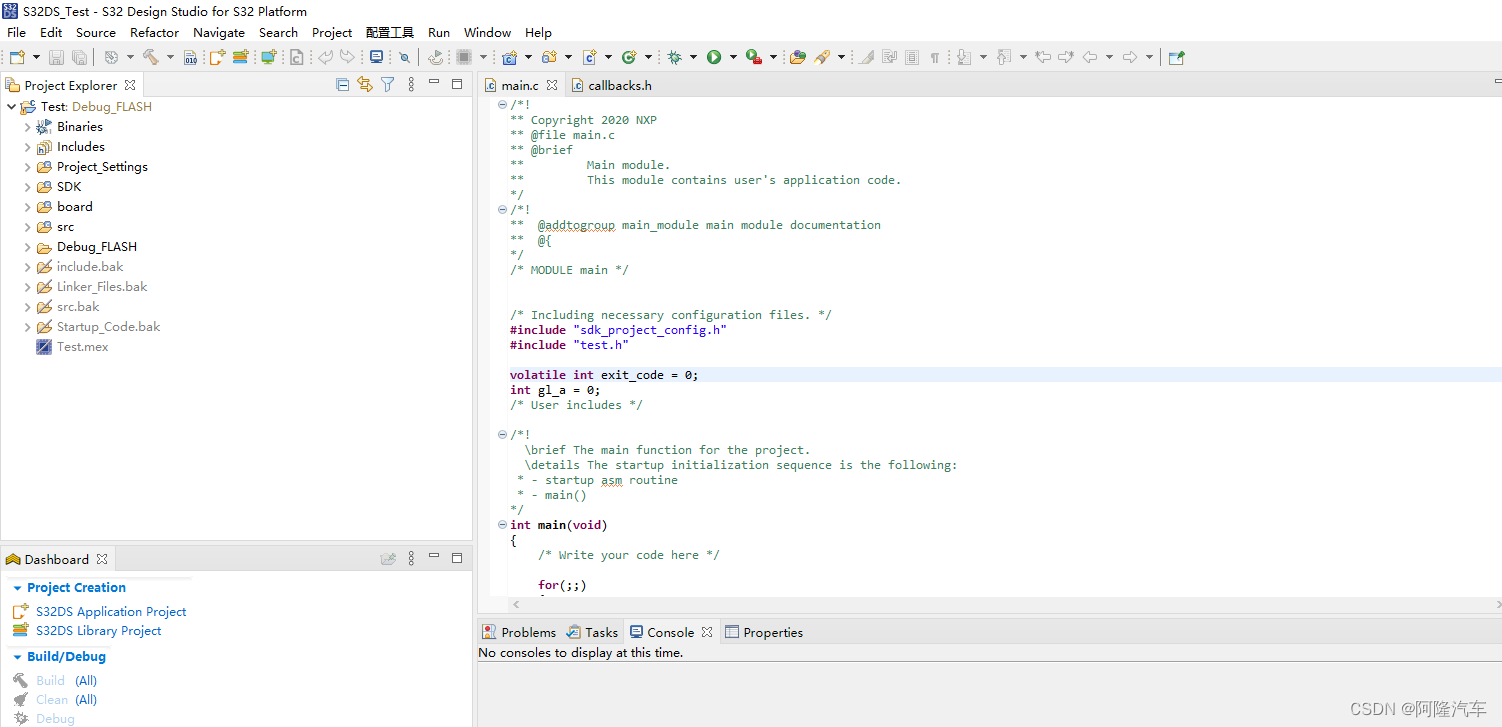Select the Debug_FLASH folder in tree
Viewport: 1502px width, 727px height.
coord(97,247)
